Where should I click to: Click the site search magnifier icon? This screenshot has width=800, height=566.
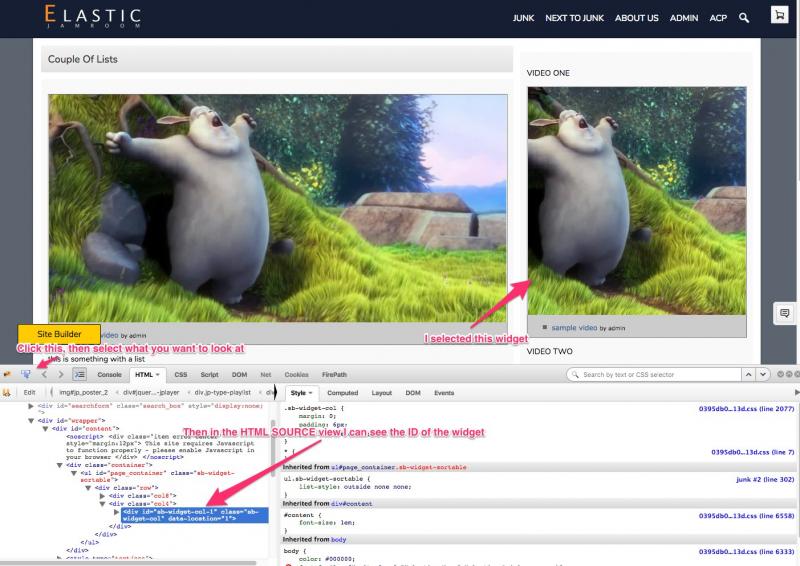pyautogui.click(x=743, y=18)
